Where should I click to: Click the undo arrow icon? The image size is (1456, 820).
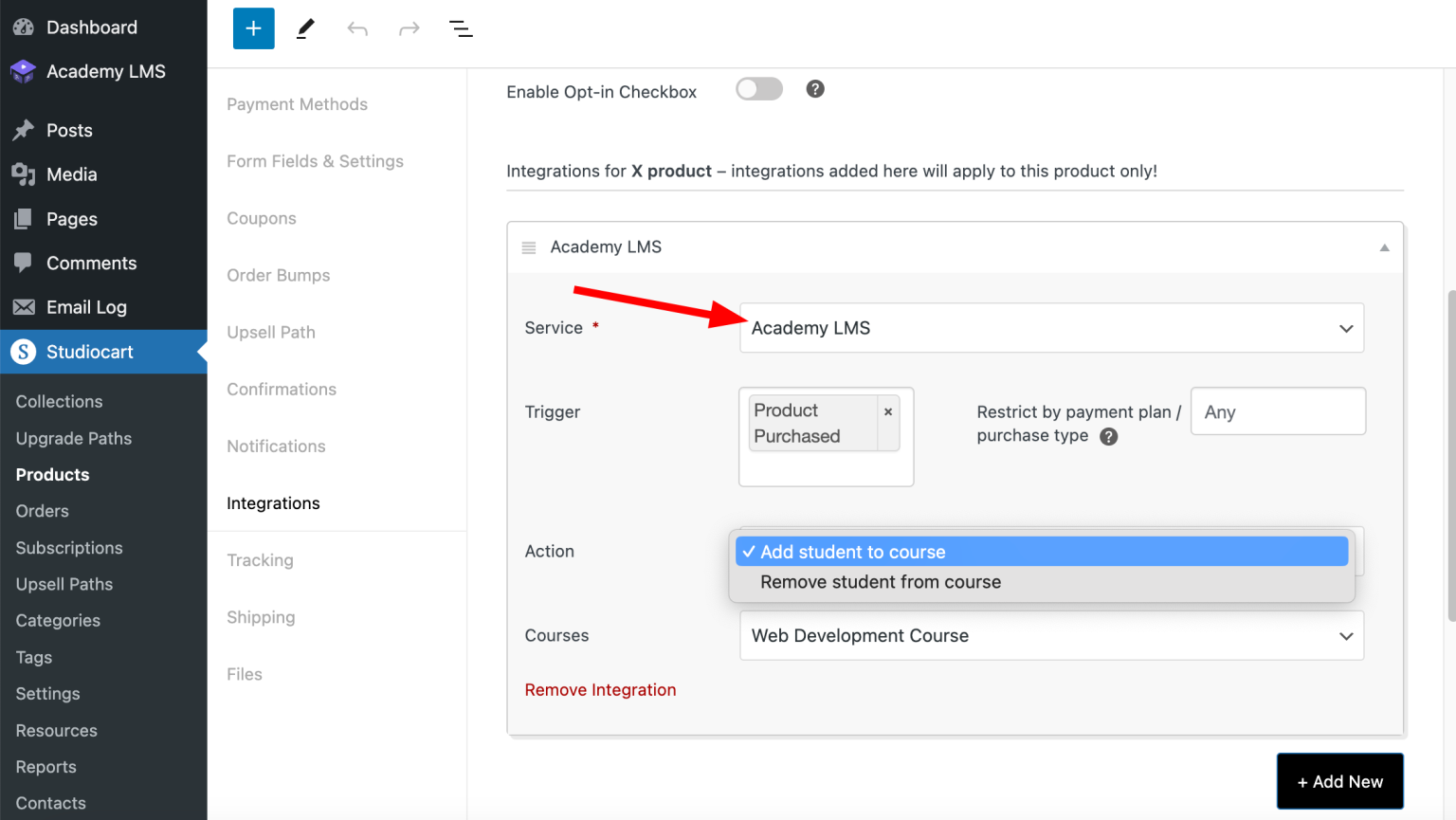tap(357, 29)
